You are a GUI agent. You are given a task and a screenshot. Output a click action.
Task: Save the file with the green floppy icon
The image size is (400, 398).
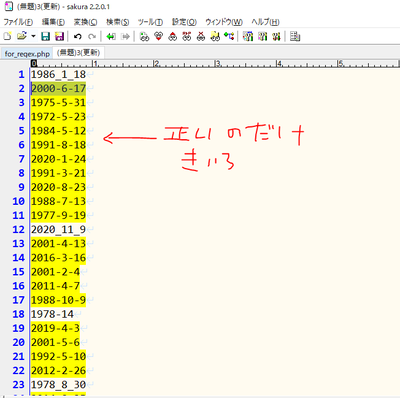tap(45, 36)
